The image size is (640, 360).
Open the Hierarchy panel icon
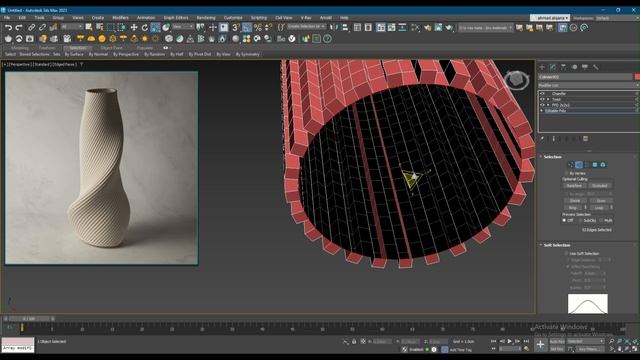point(563,67)
